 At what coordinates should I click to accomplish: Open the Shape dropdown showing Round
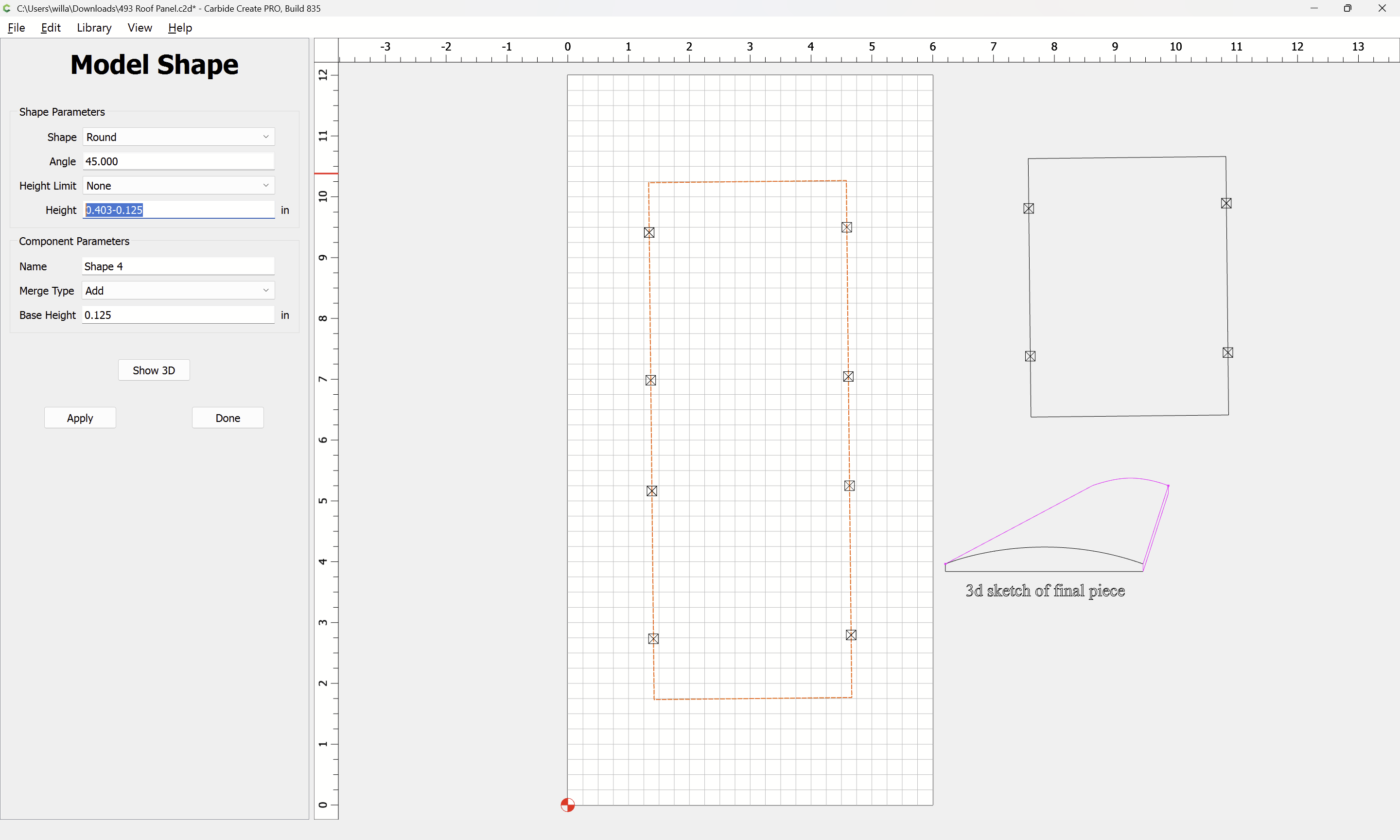tap(178, 137)
